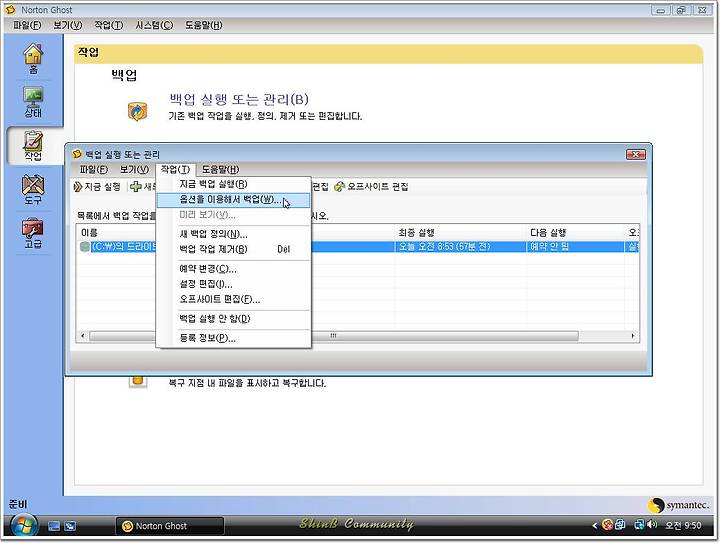Choose 설정 편집(I) menu item
Screen dimensions: 720x543
pos(234,285)
